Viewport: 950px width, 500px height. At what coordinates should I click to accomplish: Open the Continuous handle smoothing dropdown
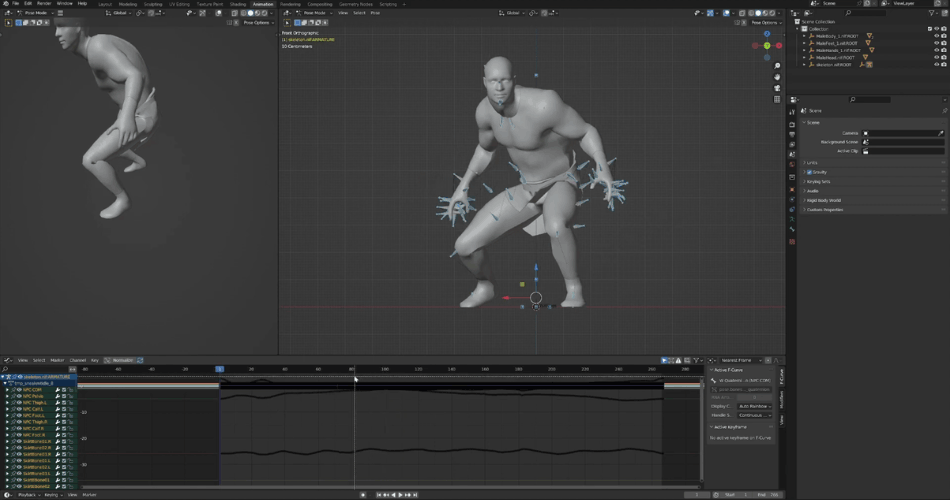click(x=754, y=415)
